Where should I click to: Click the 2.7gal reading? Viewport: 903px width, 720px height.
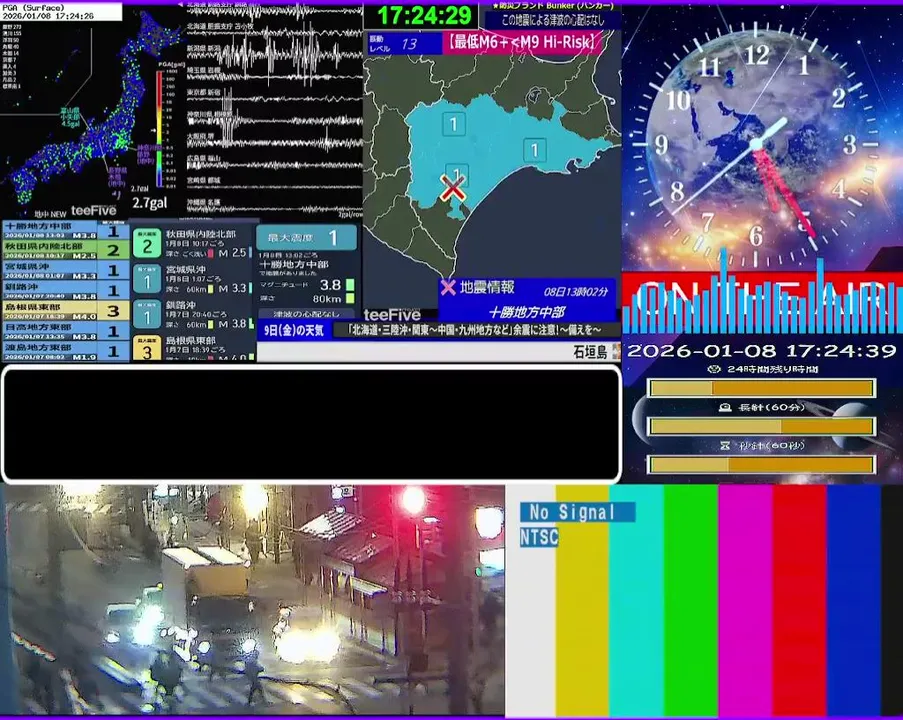click(150, 203)
